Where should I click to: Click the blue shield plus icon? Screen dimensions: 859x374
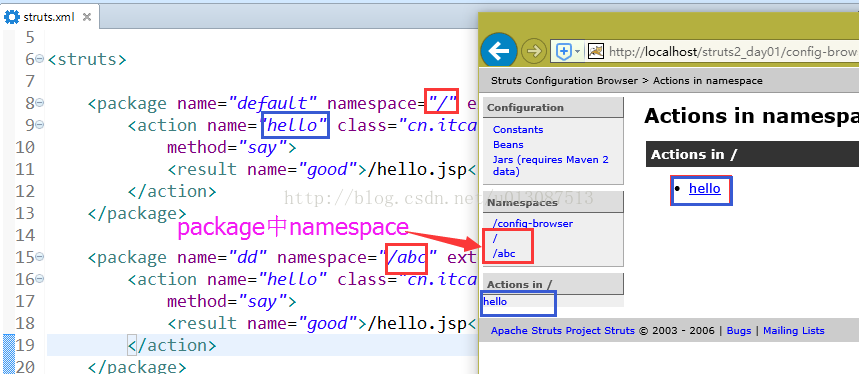(x=564, y=51)
